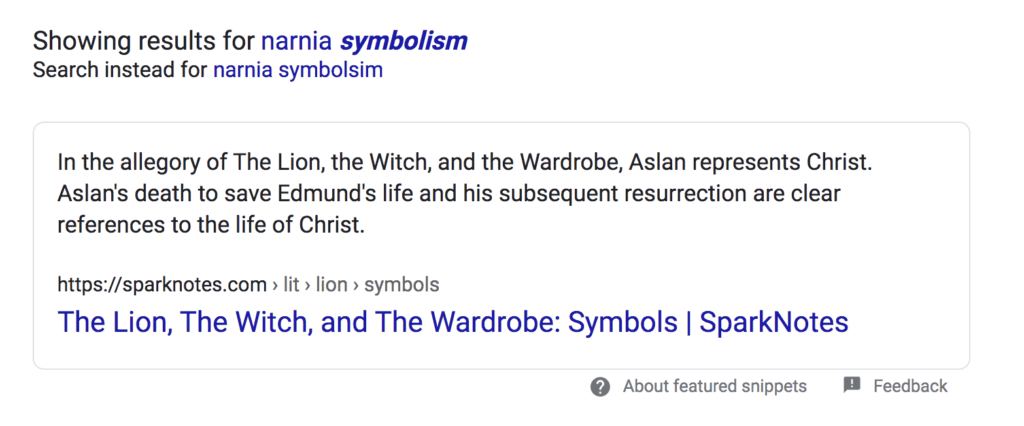Click the 'references to the life of Christ' line
The height and width of the screenshot is (426, 1024).
[x=210, y=225]
